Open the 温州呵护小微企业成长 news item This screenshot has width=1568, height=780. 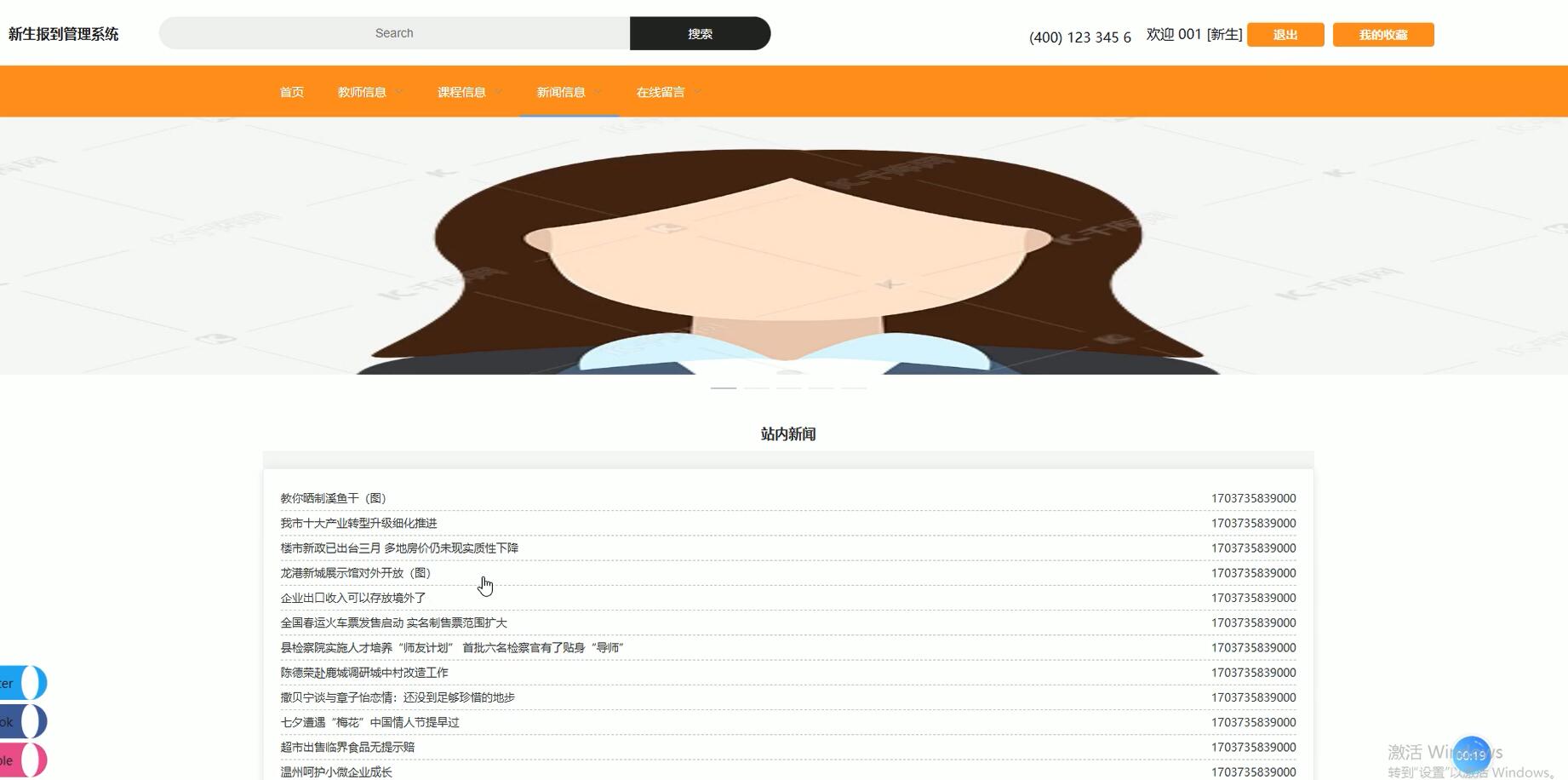point(336,771)
